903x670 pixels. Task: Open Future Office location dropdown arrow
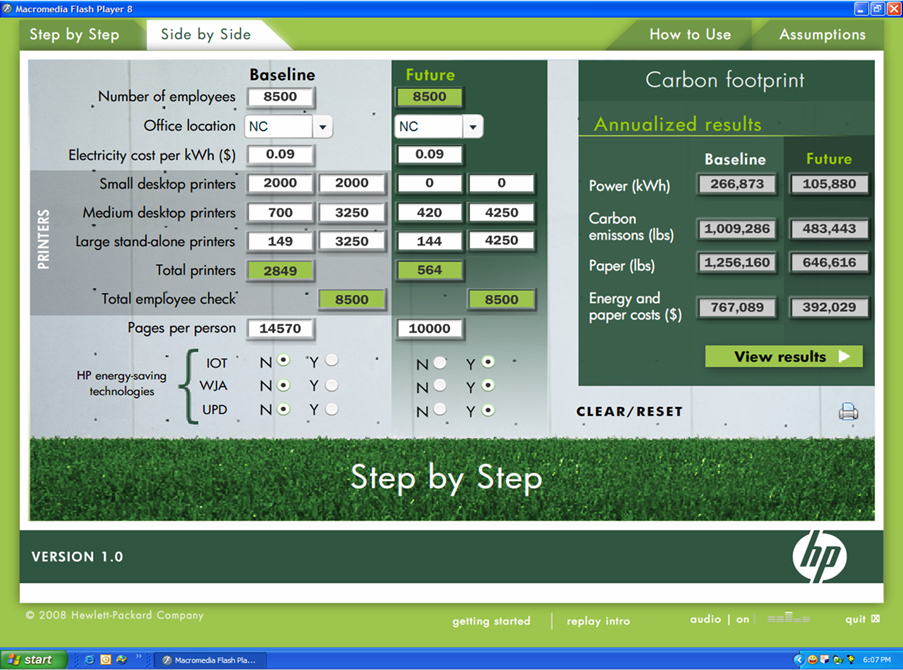[473, 126]
